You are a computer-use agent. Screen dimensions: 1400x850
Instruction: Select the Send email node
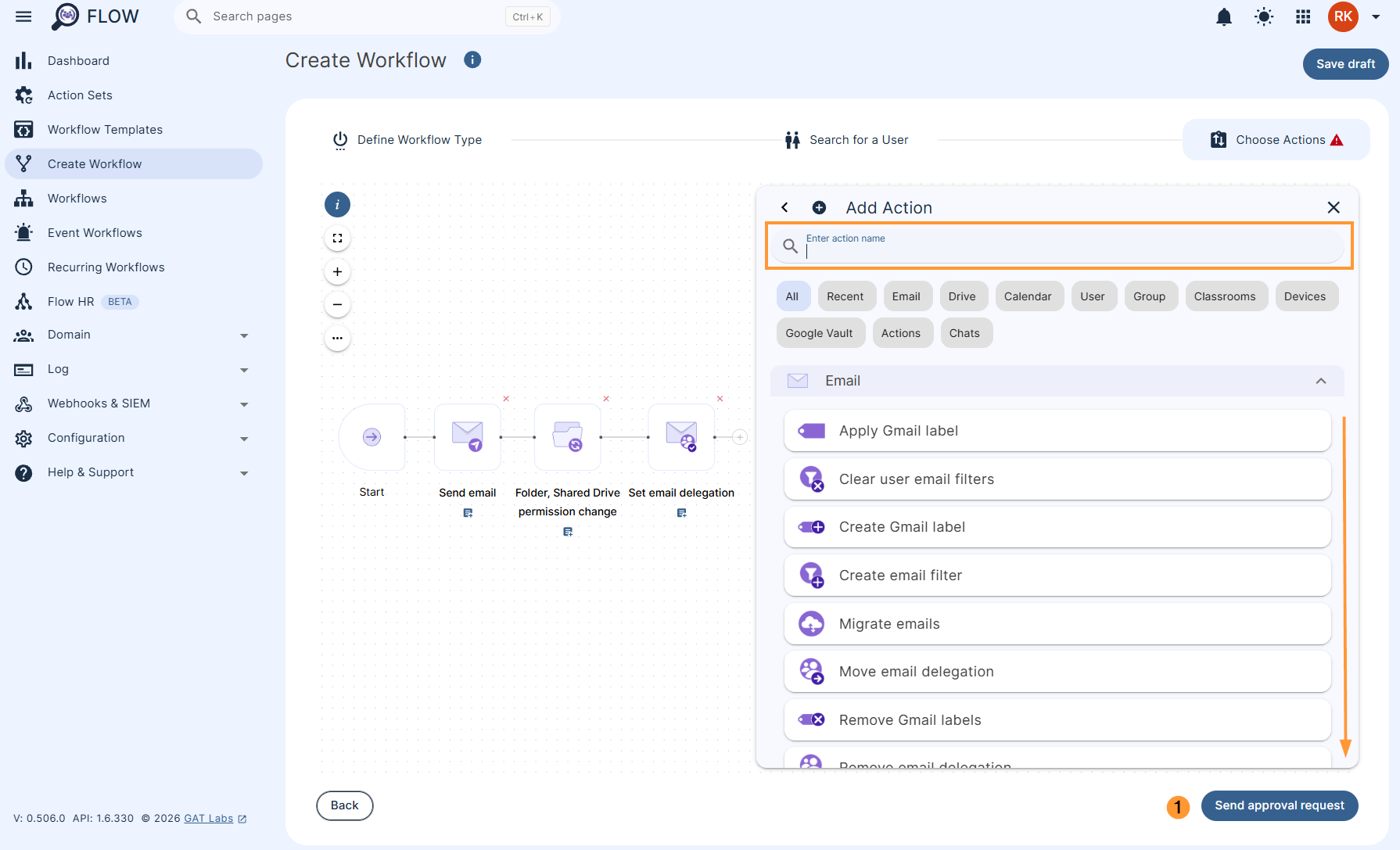(468, 437)
